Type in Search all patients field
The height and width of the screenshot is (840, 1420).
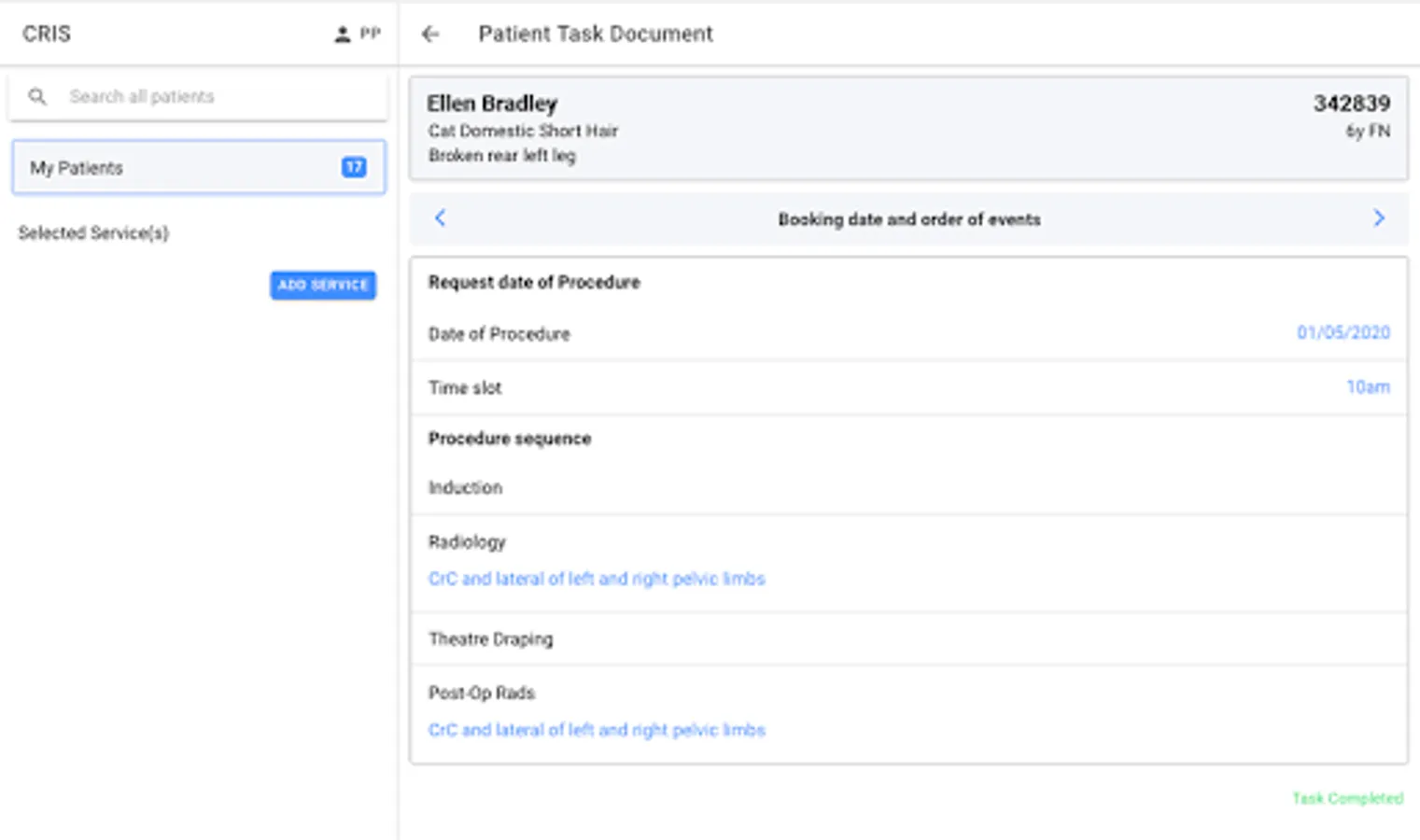pyautogui.click(x=215, y=96)
